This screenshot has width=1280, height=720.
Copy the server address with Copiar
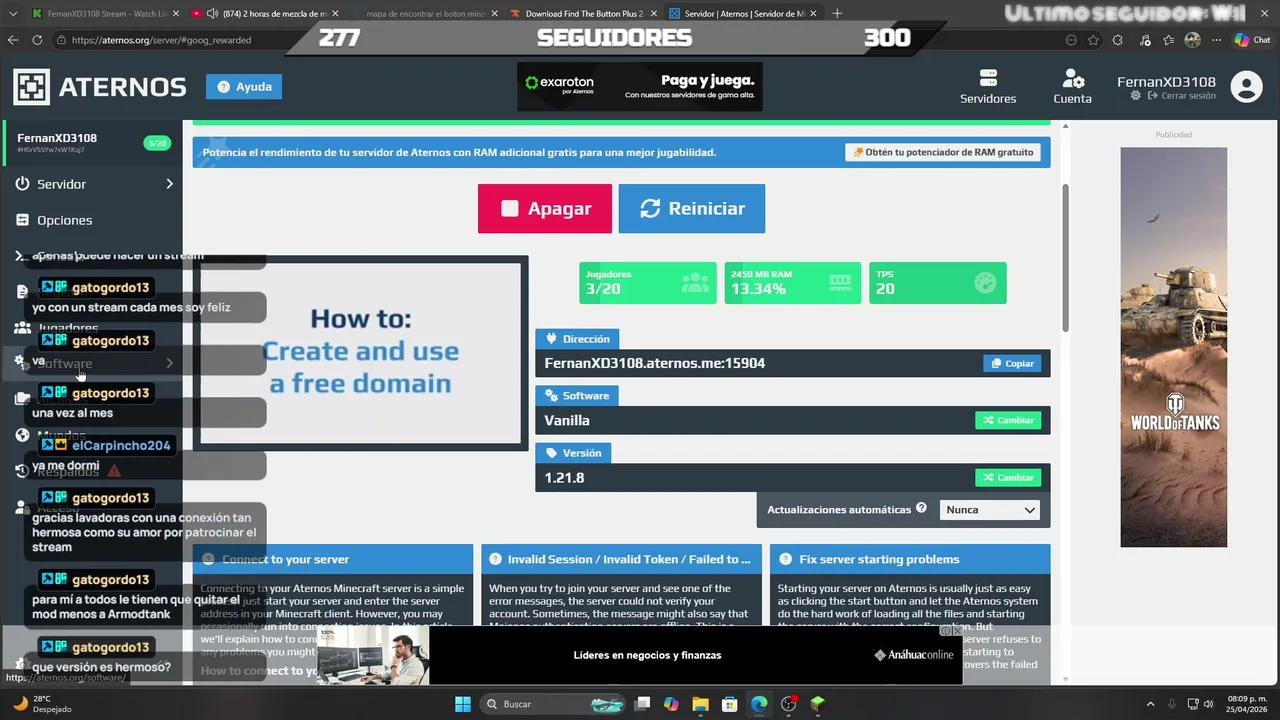tap(1012, 363)
